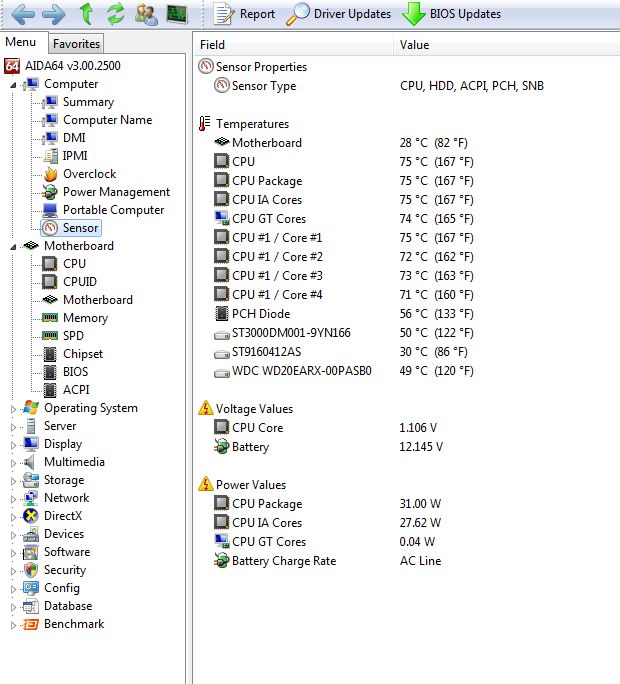Click the green monitor graph toolbar icon

click(177, 14)
